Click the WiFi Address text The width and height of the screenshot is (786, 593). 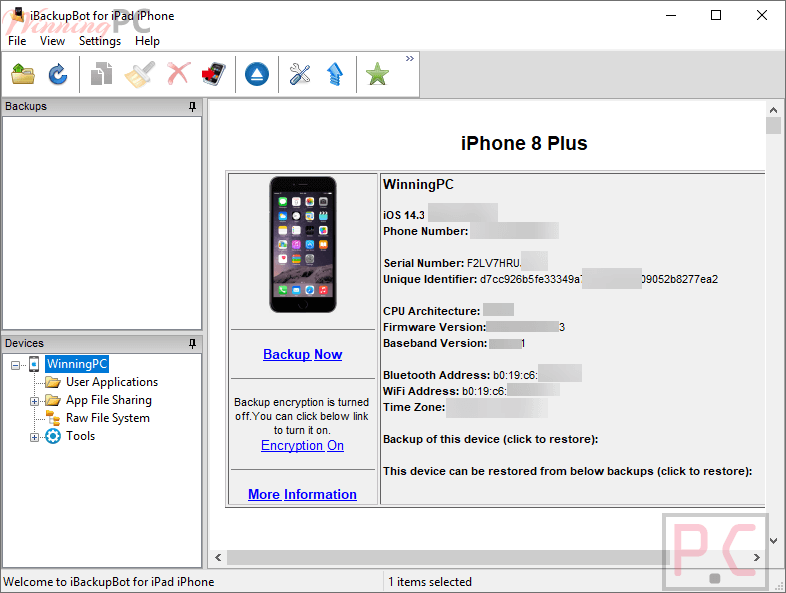(445, 391)
